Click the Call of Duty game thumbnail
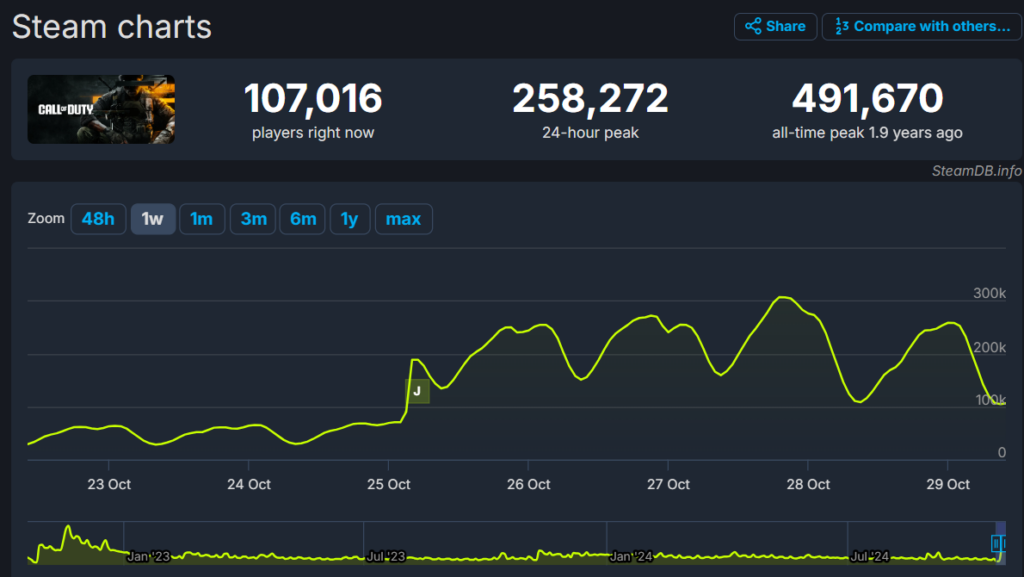The image size is (1024, 577). coord(101,109)
